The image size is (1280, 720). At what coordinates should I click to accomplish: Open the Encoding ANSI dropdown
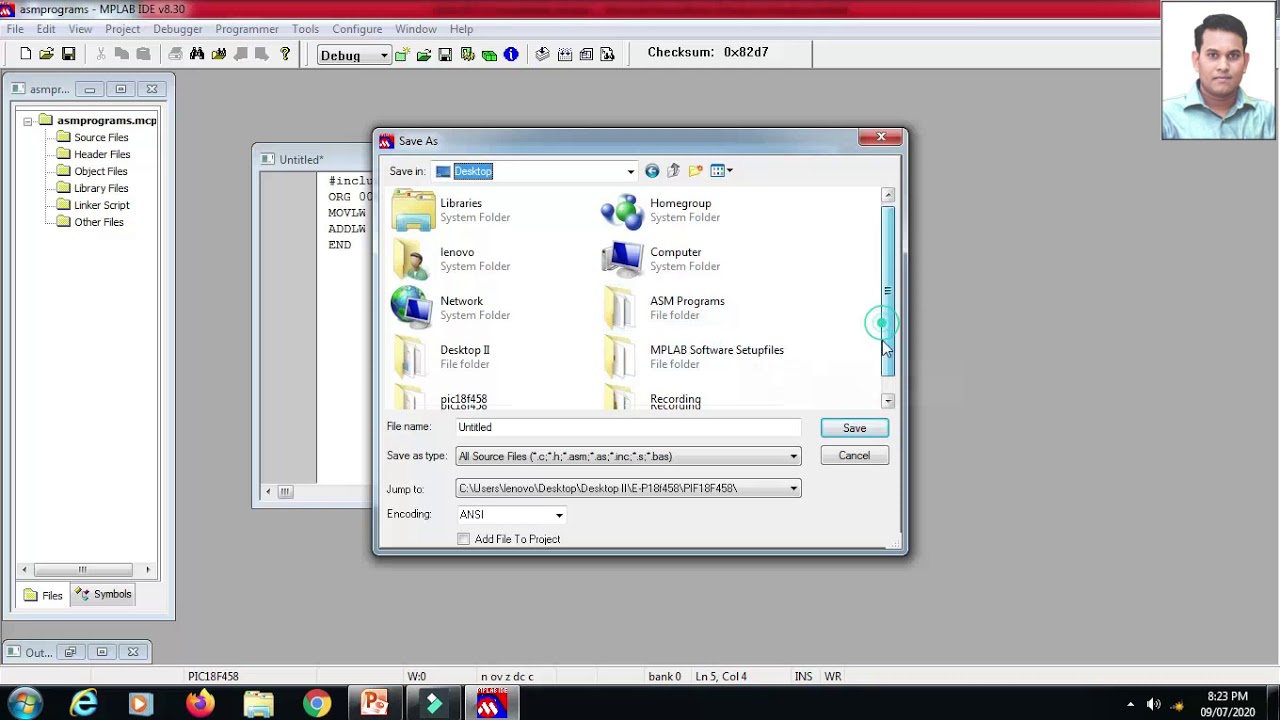click(x=559, y=515)
